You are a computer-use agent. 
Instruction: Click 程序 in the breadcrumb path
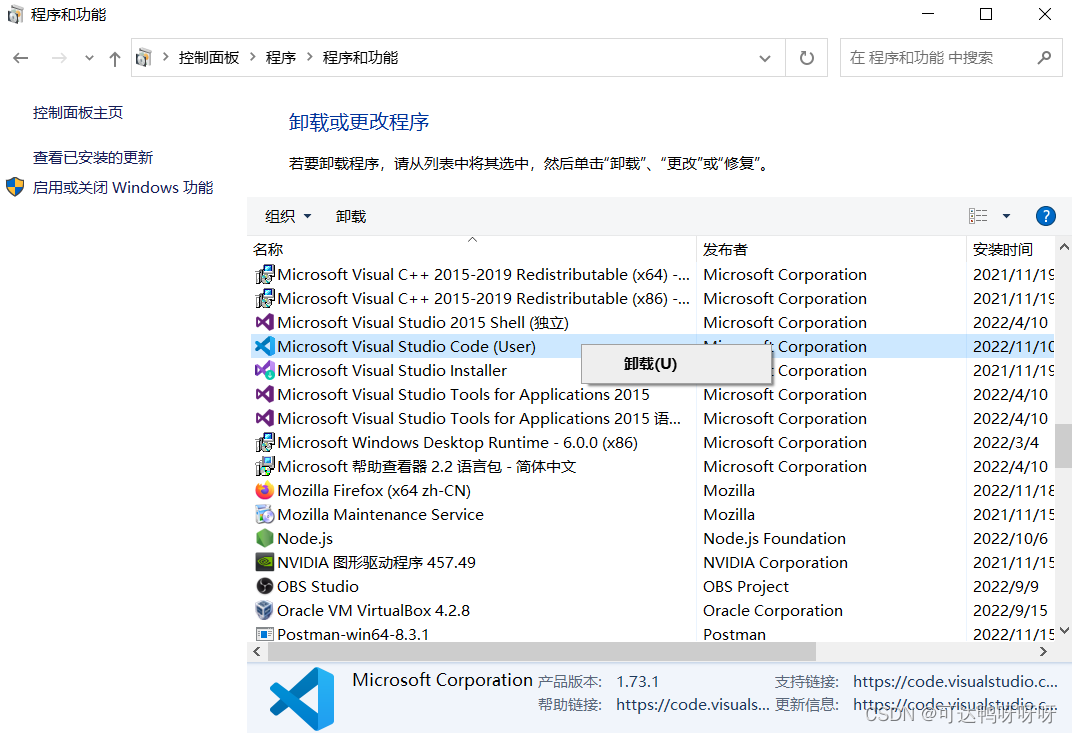tap(280, 57)
